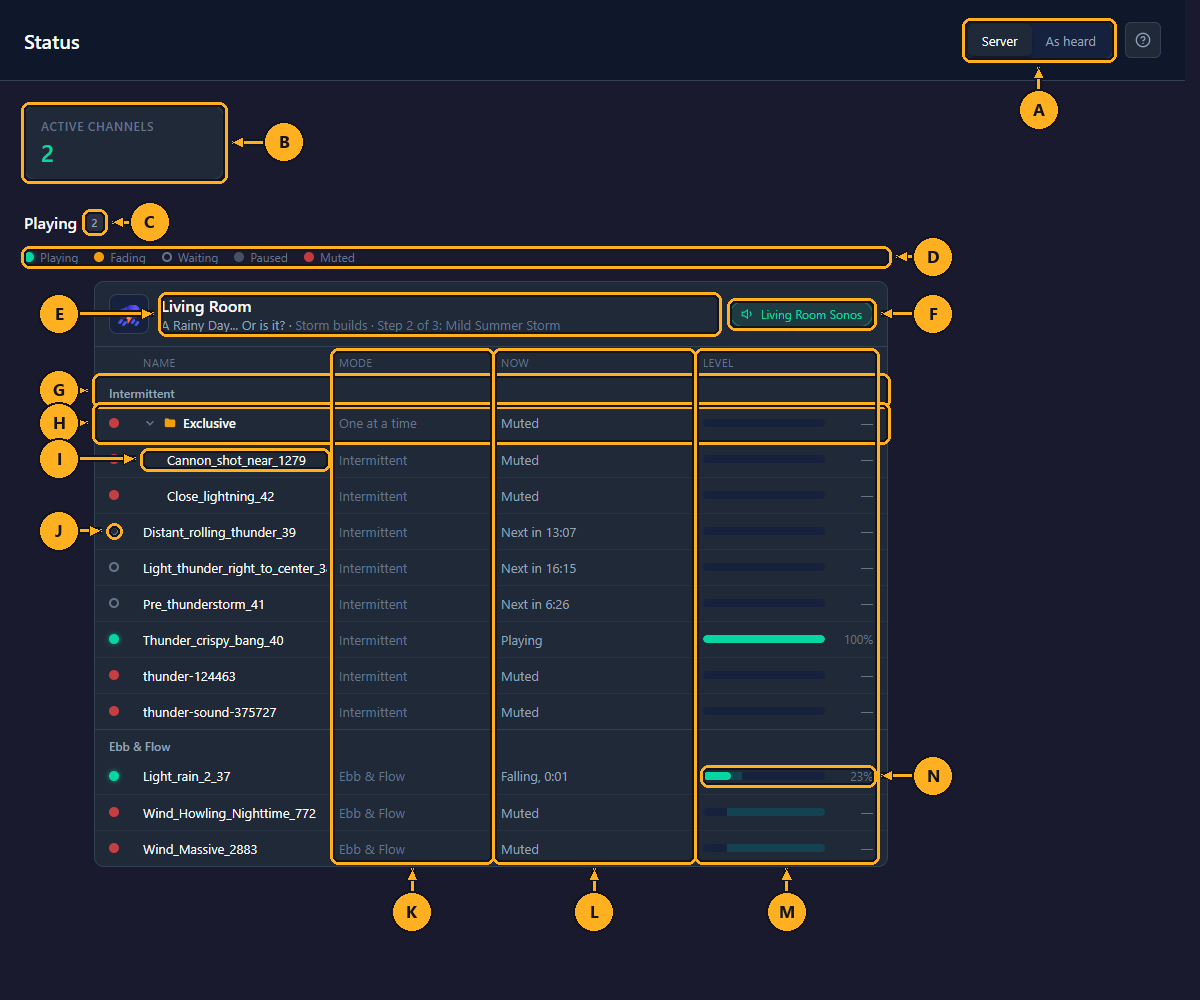Click the muted dot for Close_lightning_42
The height and width of the screenshot is (1000, 1200).
[114, 495]
